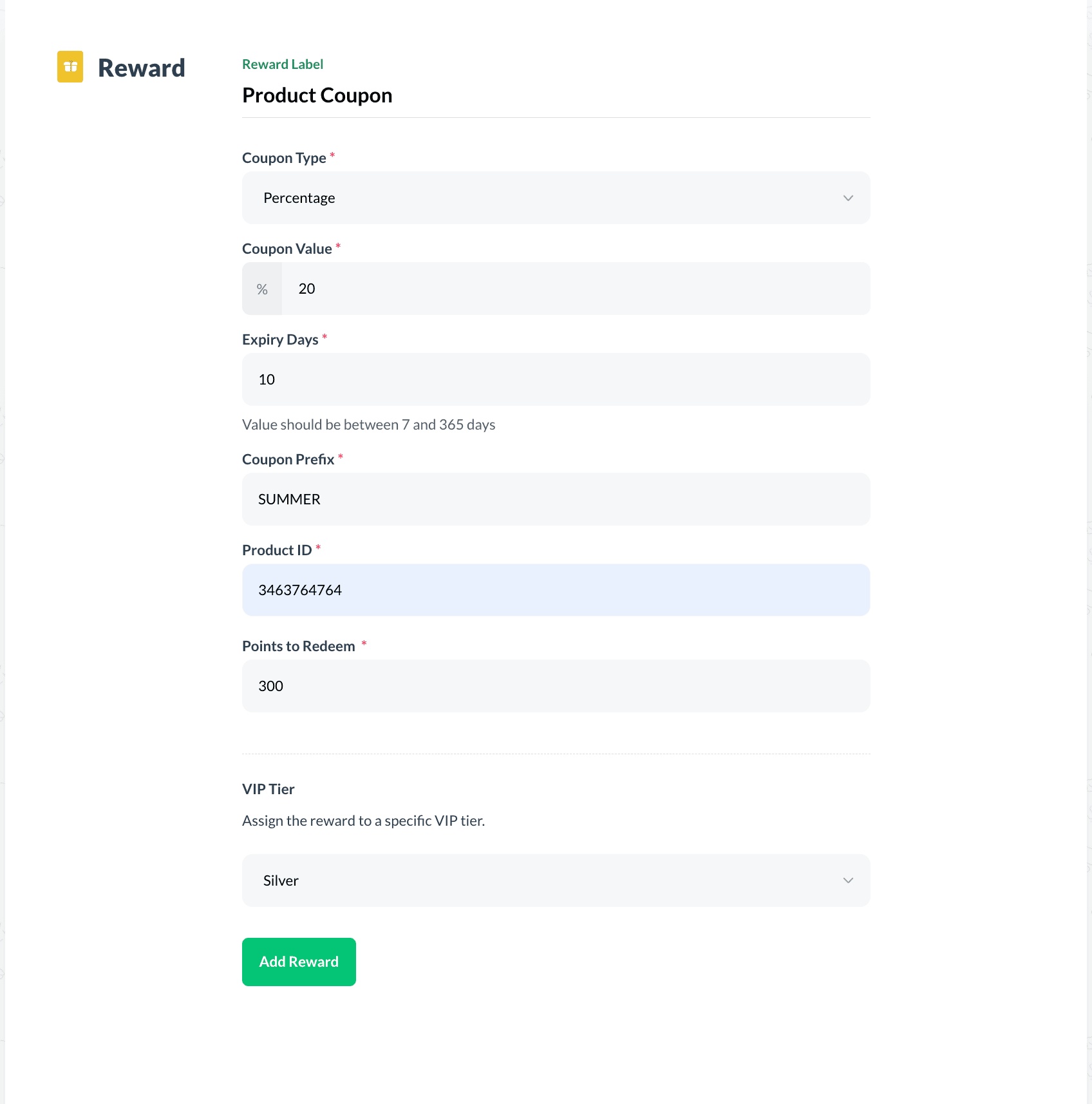Select the Expiry Days field showing 10
This screenshot has height=1104, width=1092.
[556, 379]
